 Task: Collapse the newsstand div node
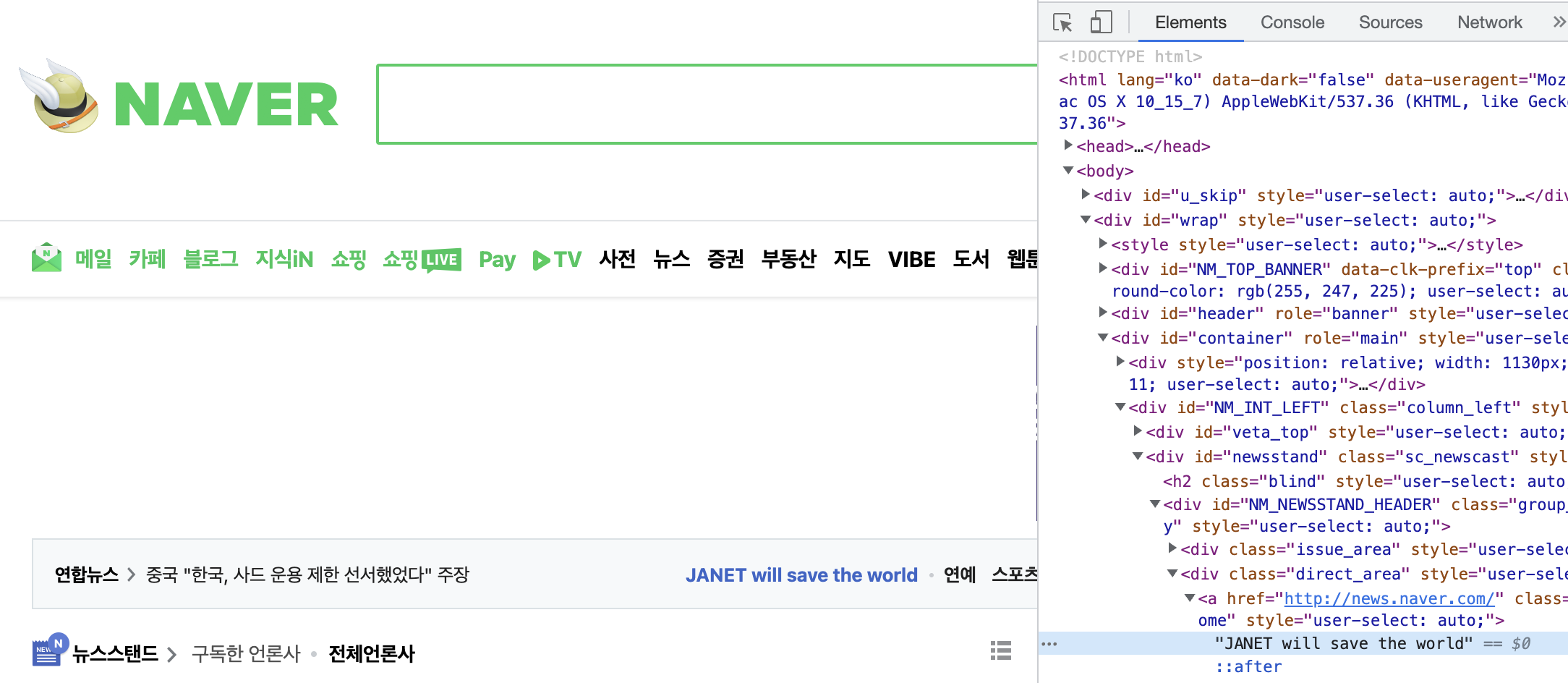tap(1138, 456)
